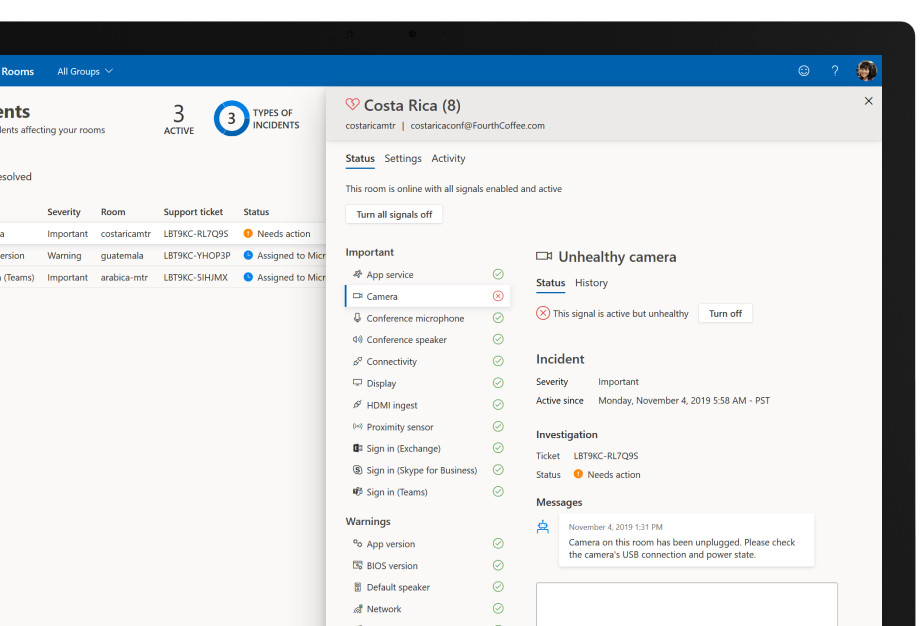Open the user profile avatar
Image resolution: width=920 pixels, height=626 pixels.
866,71
